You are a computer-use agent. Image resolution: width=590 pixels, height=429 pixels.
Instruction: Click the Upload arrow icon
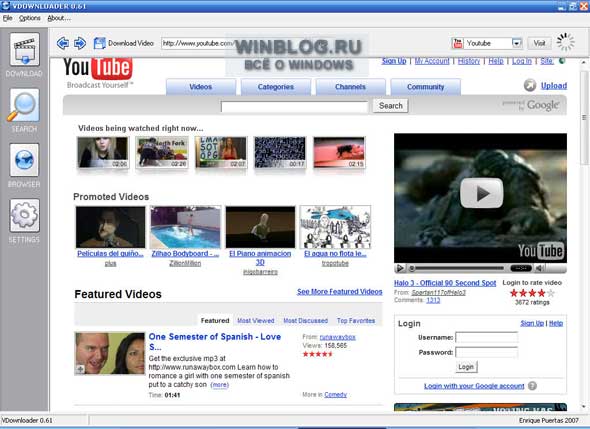point(530,85)
